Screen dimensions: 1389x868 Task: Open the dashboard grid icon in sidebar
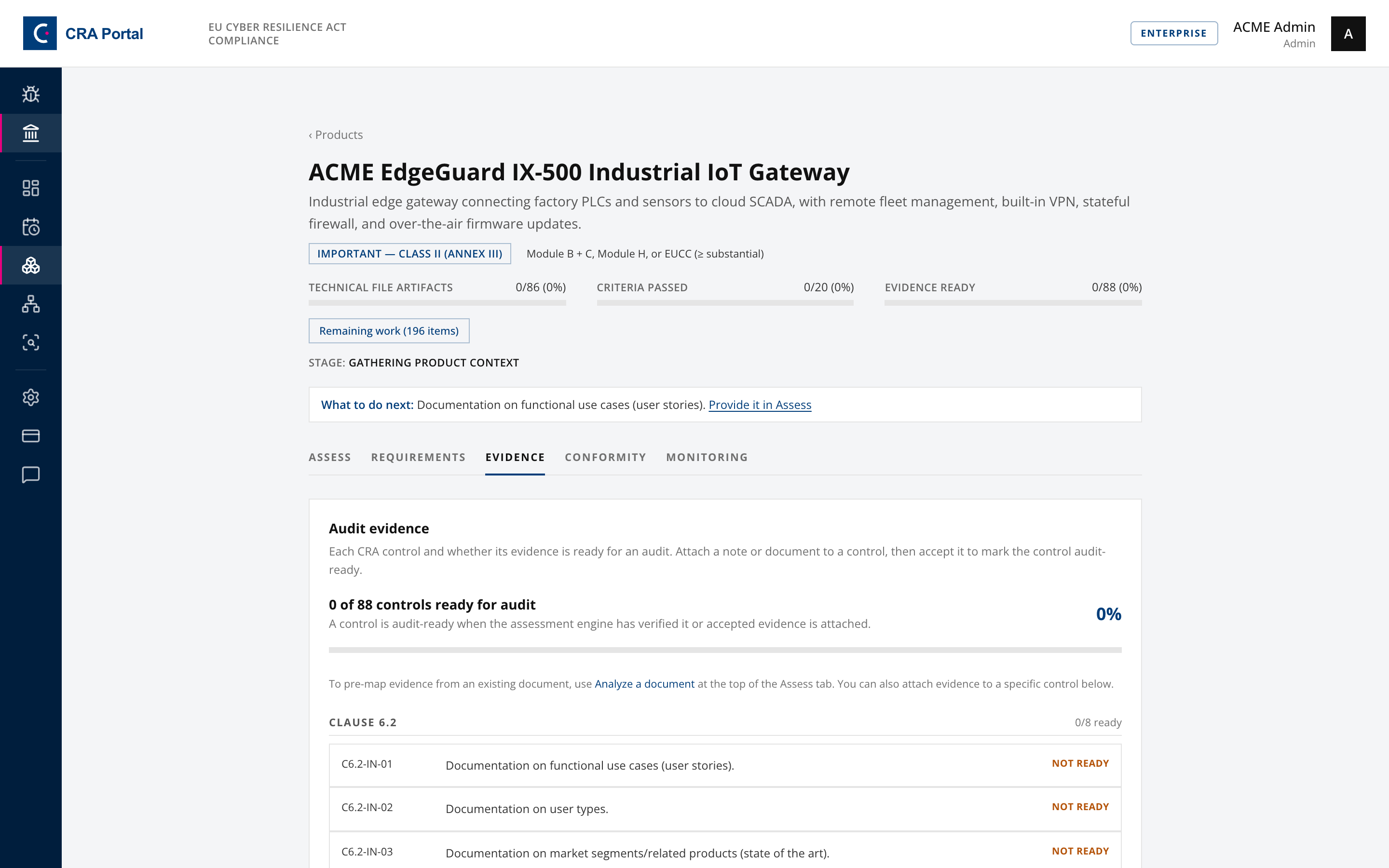tap(31, 188)
